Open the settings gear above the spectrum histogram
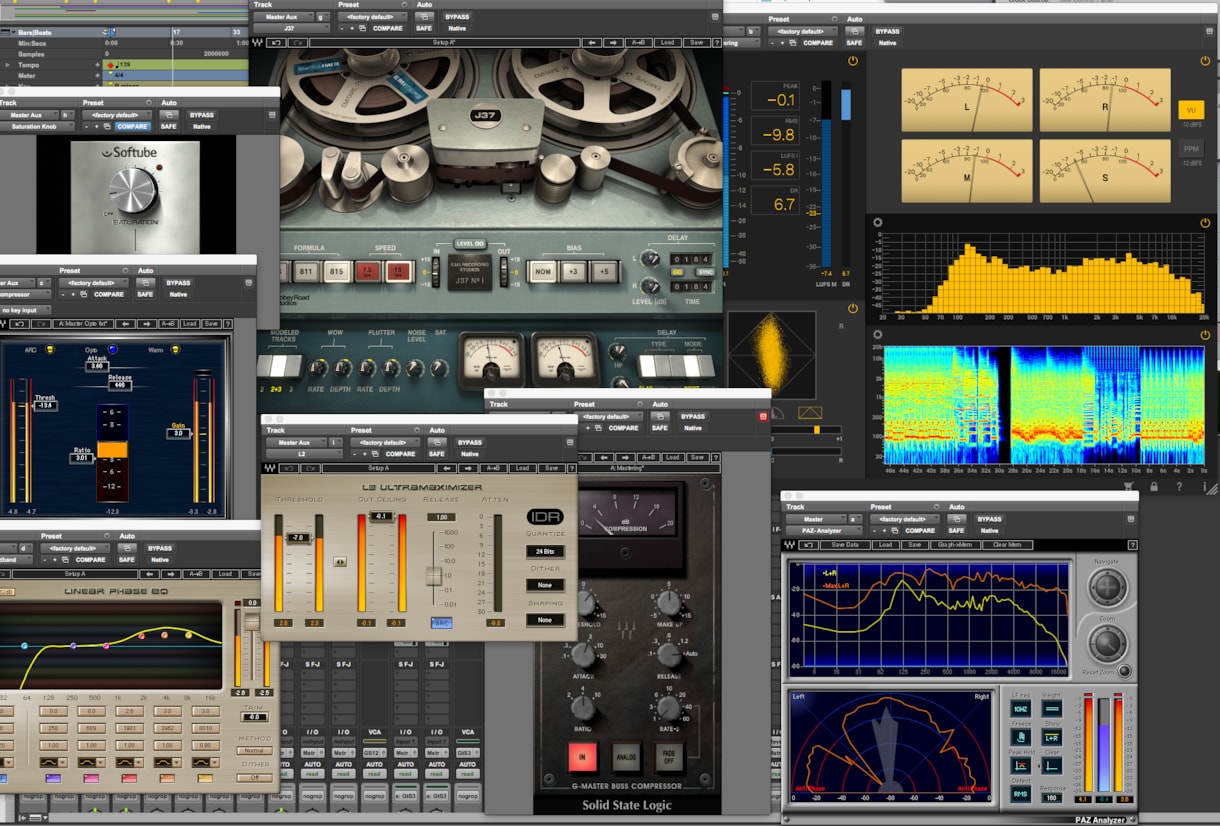1220x826 pixels. (x=878, y=222)
